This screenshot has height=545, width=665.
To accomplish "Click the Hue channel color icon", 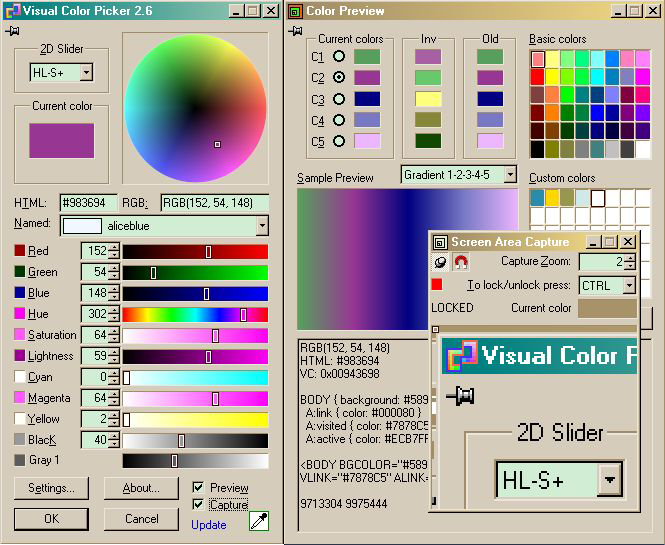I will click(x=20, y=313).
